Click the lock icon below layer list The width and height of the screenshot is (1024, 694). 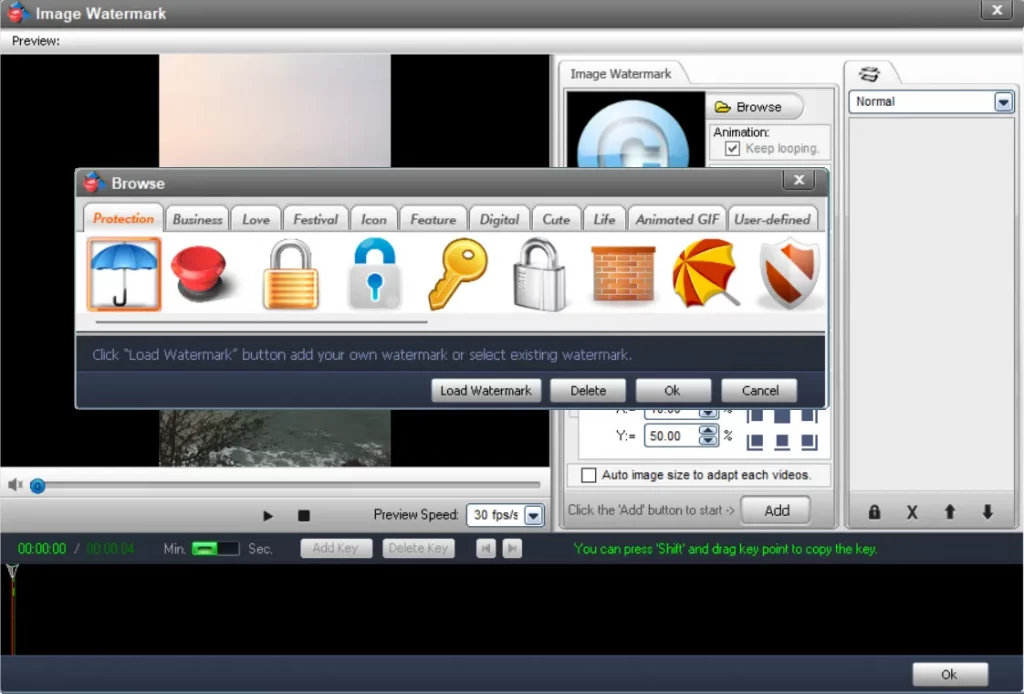tap(874, 512)
